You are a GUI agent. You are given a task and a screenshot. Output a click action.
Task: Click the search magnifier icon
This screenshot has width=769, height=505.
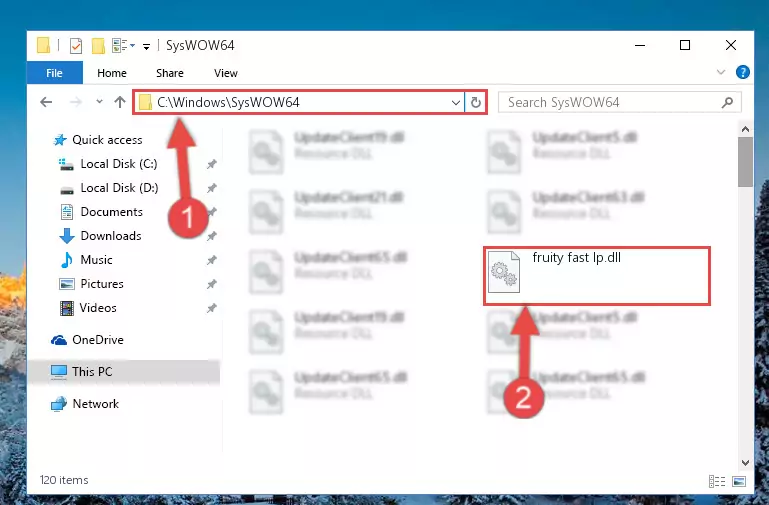727,102
